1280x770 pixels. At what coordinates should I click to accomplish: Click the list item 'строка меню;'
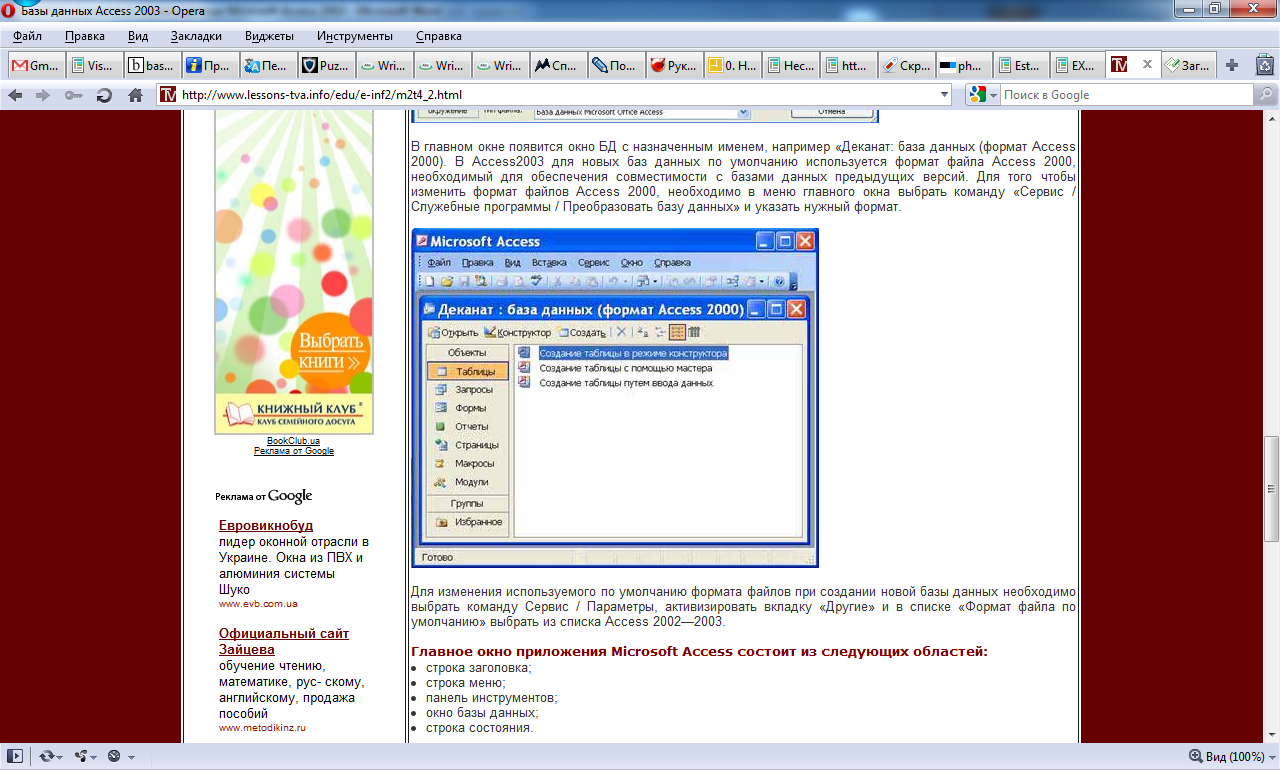[466, 682]
